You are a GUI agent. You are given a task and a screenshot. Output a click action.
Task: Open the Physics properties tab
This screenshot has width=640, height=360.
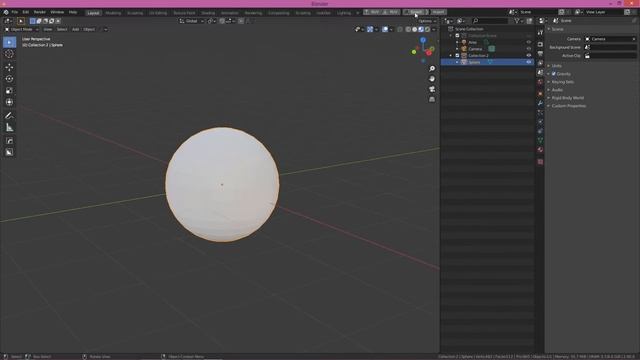click(x=540, y=122)
